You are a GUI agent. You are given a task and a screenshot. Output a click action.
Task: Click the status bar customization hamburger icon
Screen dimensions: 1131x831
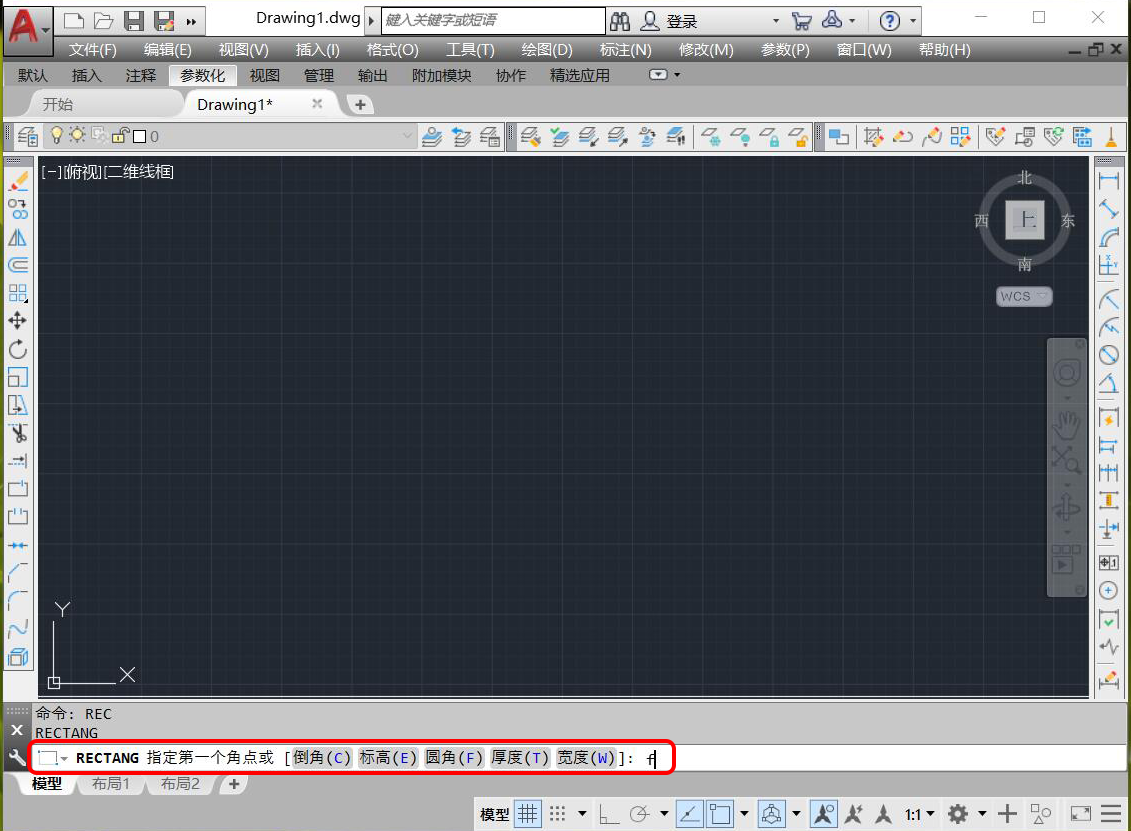(1112, 814)
